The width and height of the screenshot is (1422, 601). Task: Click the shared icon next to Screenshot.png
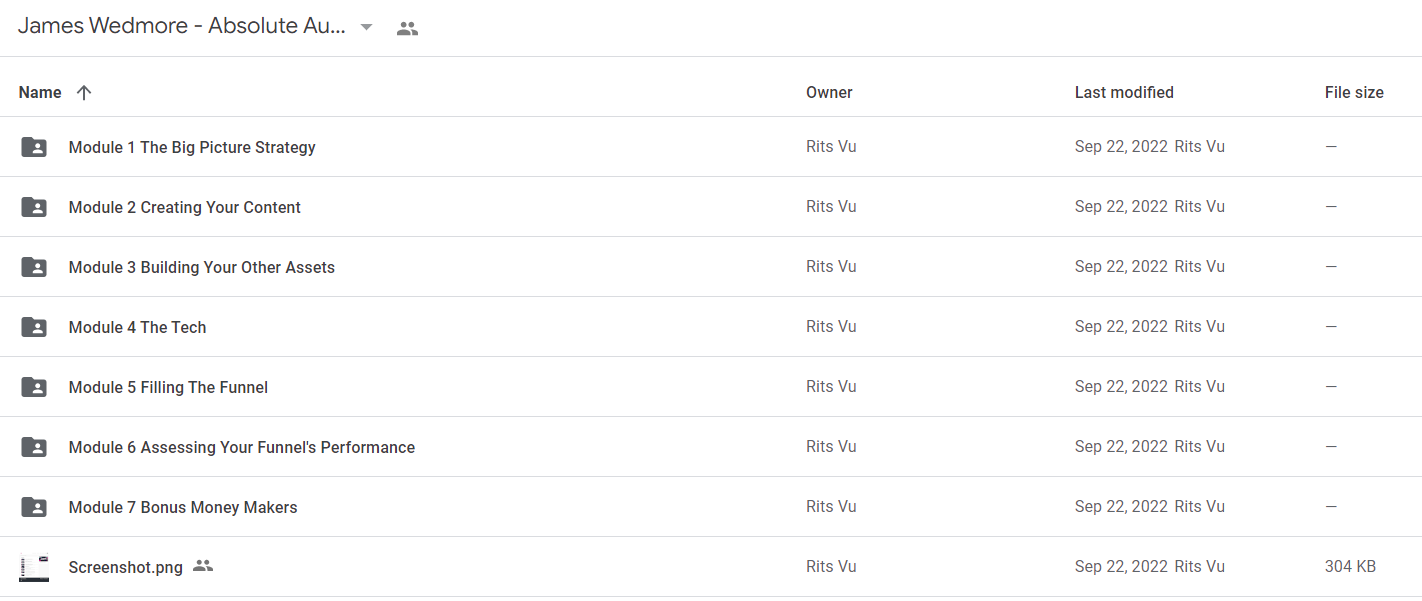pyautogui.click(x=203, y=566)
